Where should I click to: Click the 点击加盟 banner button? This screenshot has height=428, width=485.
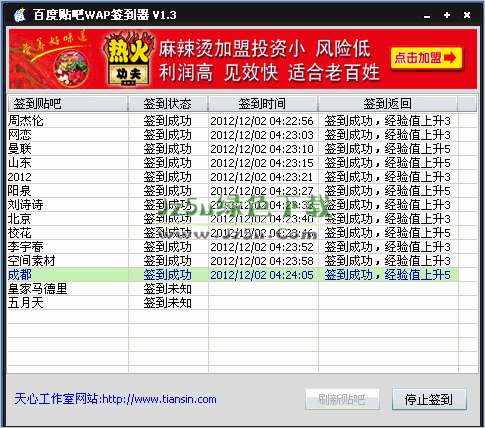(x=427, y=58)
